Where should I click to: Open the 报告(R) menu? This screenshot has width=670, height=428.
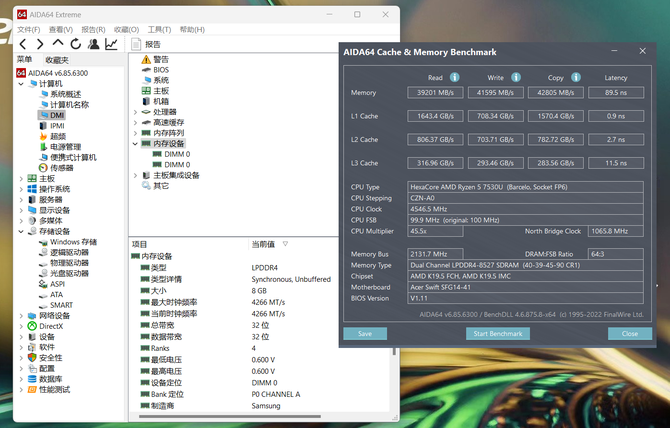93,29
